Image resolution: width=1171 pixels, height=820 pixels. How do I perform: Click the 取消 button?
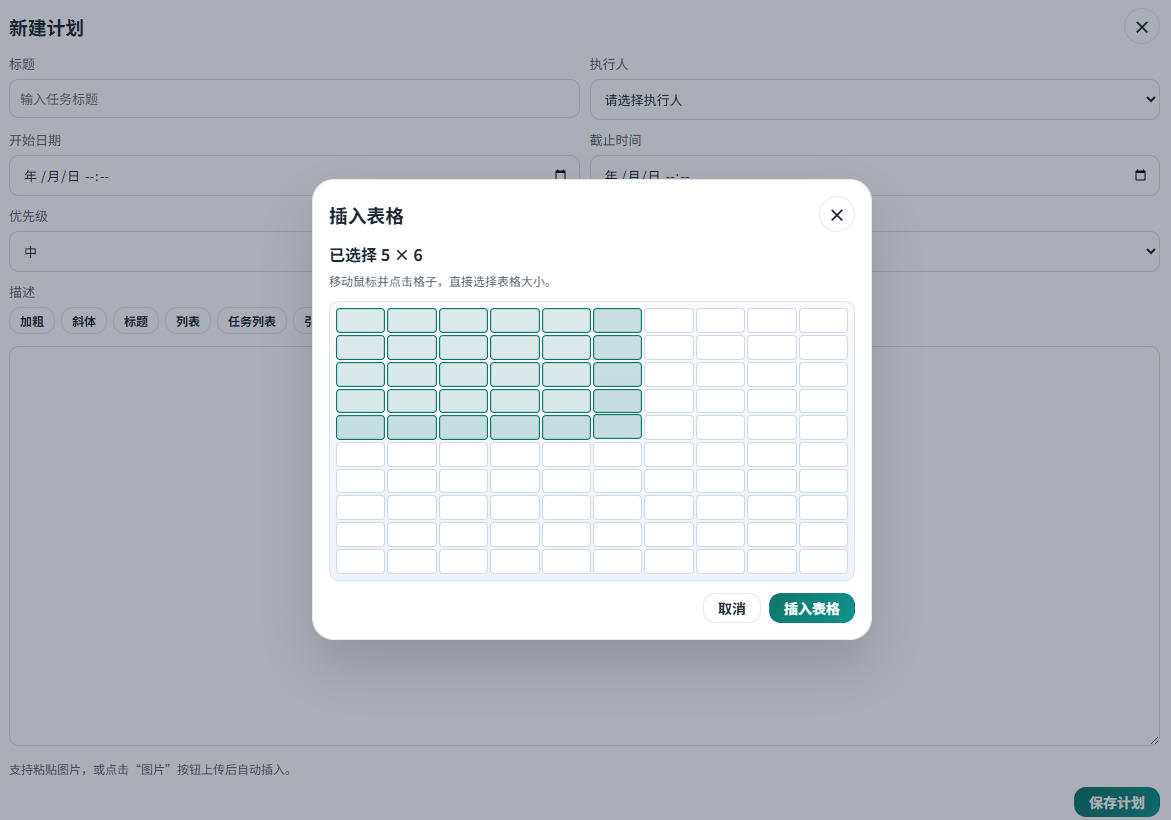pos(731,608)
